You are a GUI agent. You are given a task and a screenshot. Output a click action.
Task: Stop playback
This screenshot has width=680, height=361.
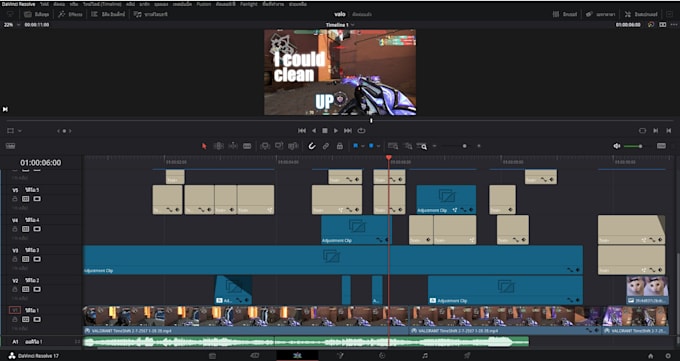click(x=325, y=131)
